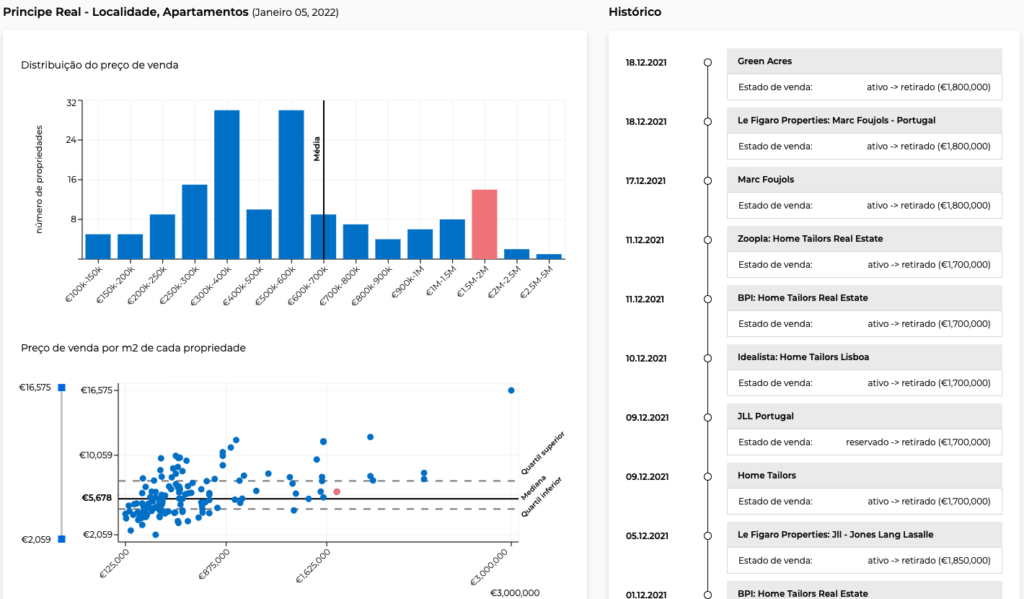Screen dimensions: 1024x599
Task: Click the €2M-2.5M histogram bar
Action: tap(517, 254)
